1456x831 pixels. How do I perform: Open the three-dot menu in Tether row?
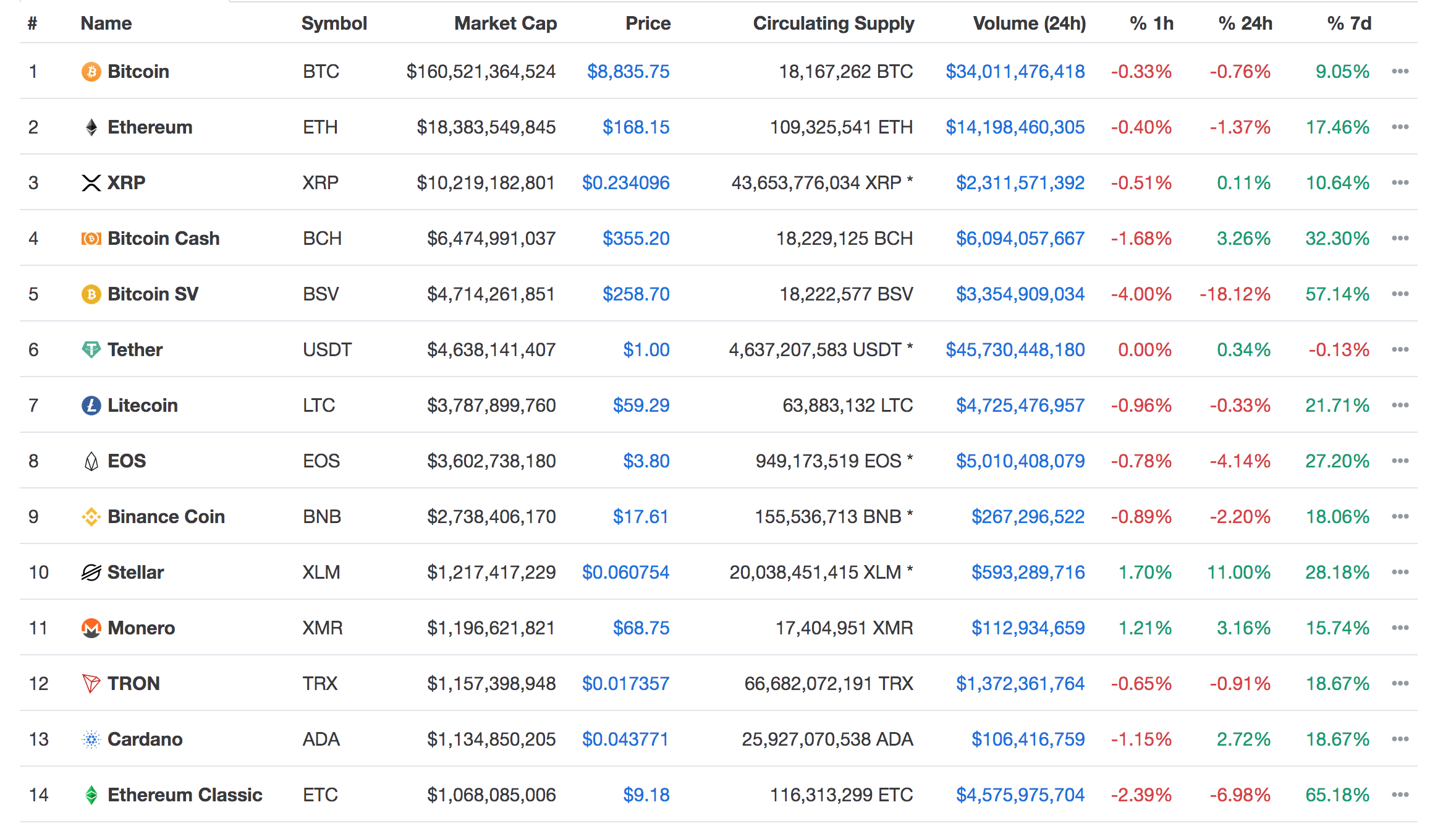(x=1400, y=349)
